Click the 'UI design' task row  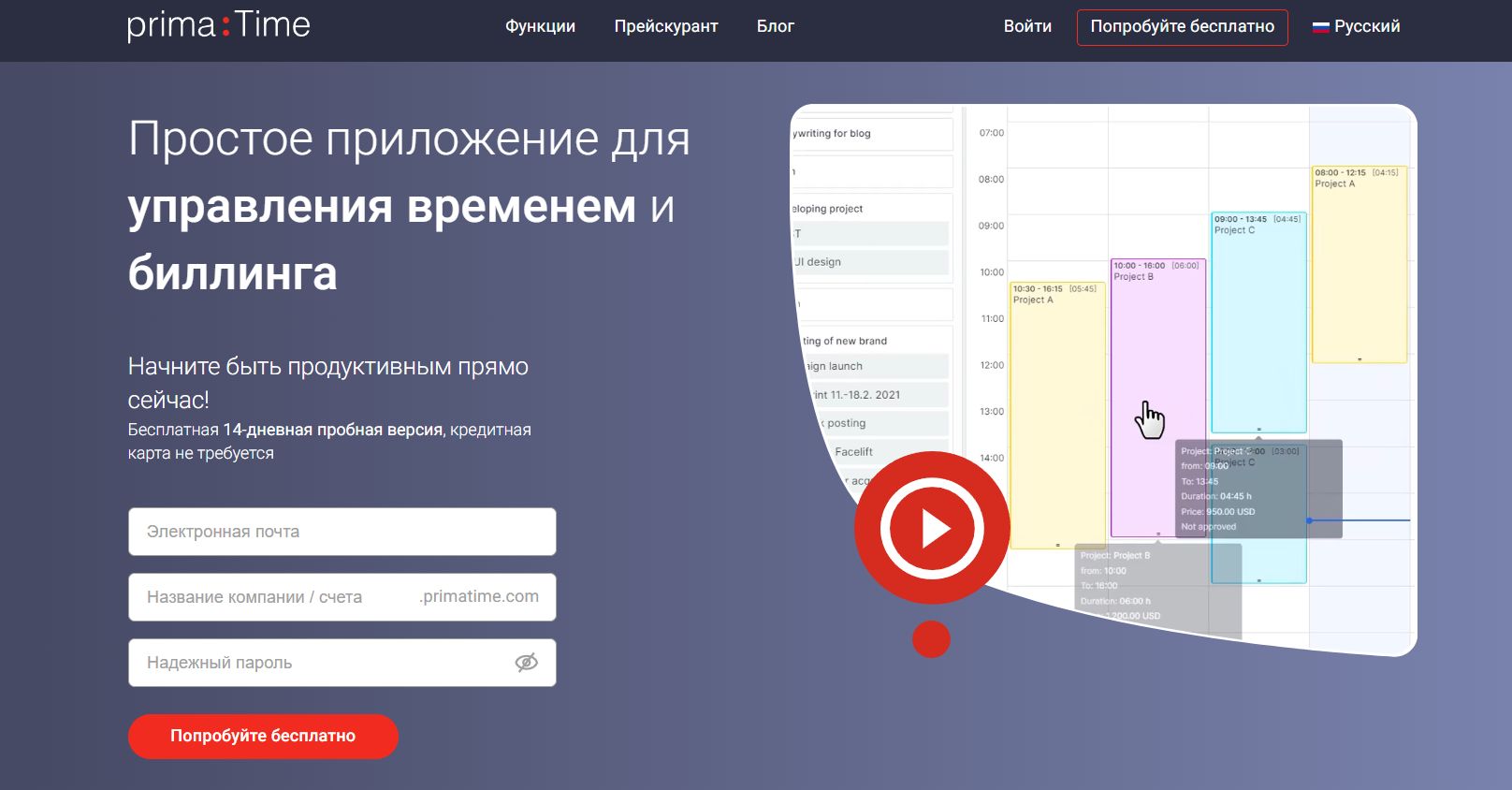(870, 262)
